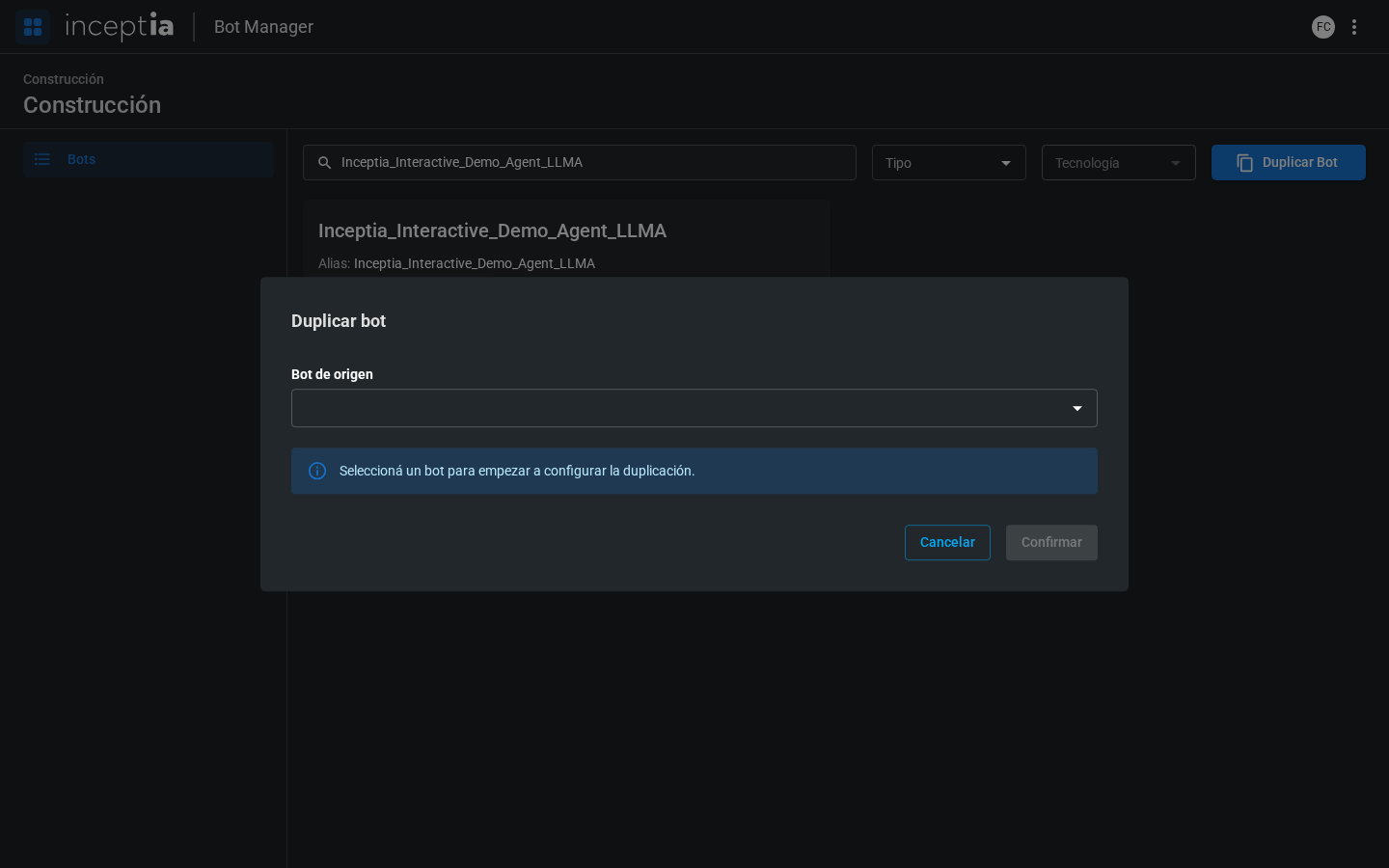Open the FC user avatar
The width and height of the screenshot is (1389, 868).
coord(1323,27)
